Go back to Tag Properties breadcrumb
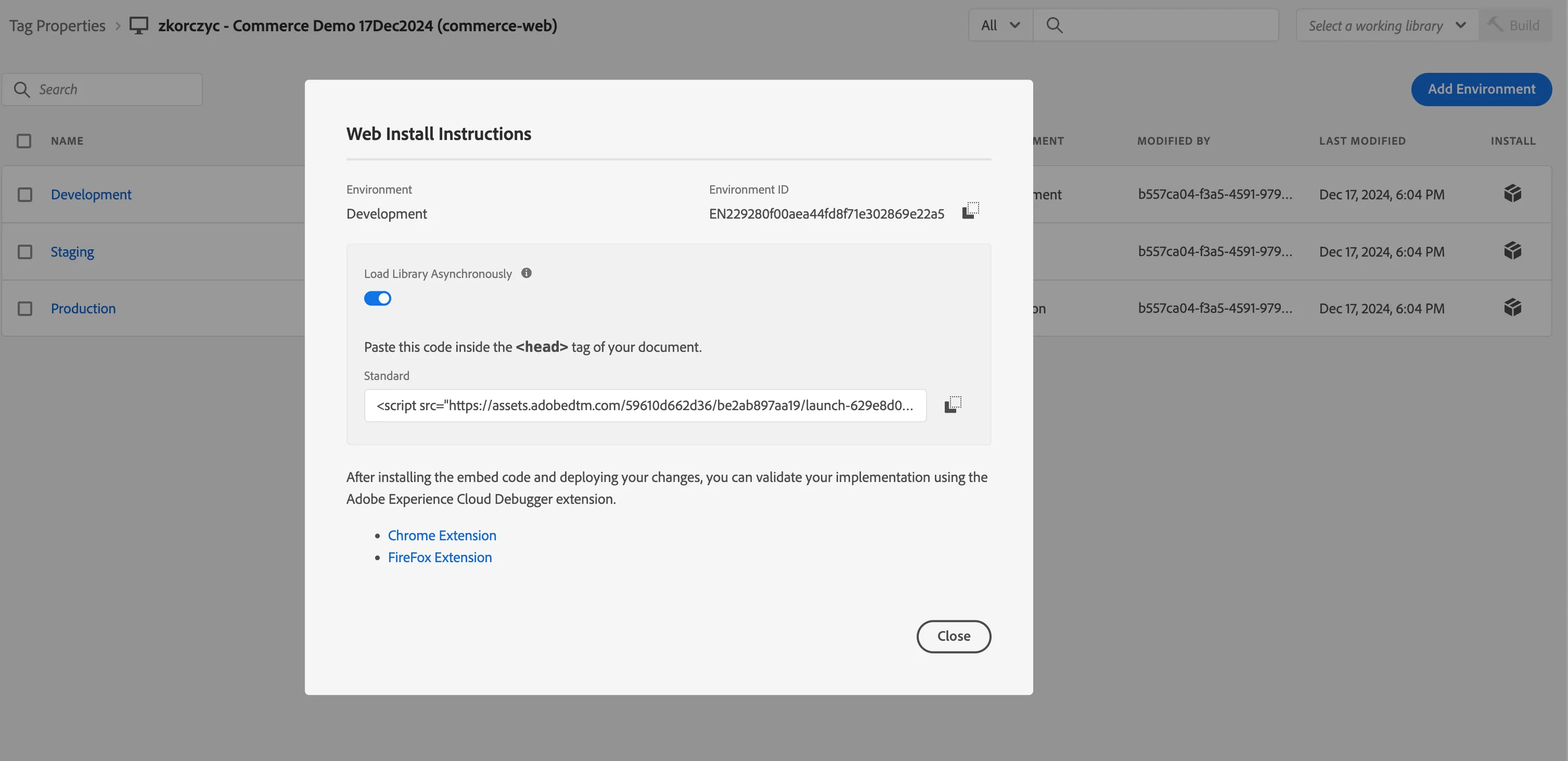This screenshot has width=1568, height=761. coord(57,26)
